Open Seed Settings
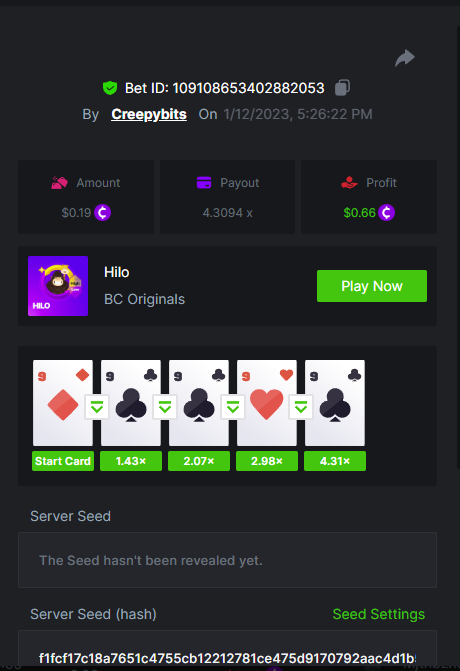The height and width of the screenshot is (671, 460). coord(379,614)
